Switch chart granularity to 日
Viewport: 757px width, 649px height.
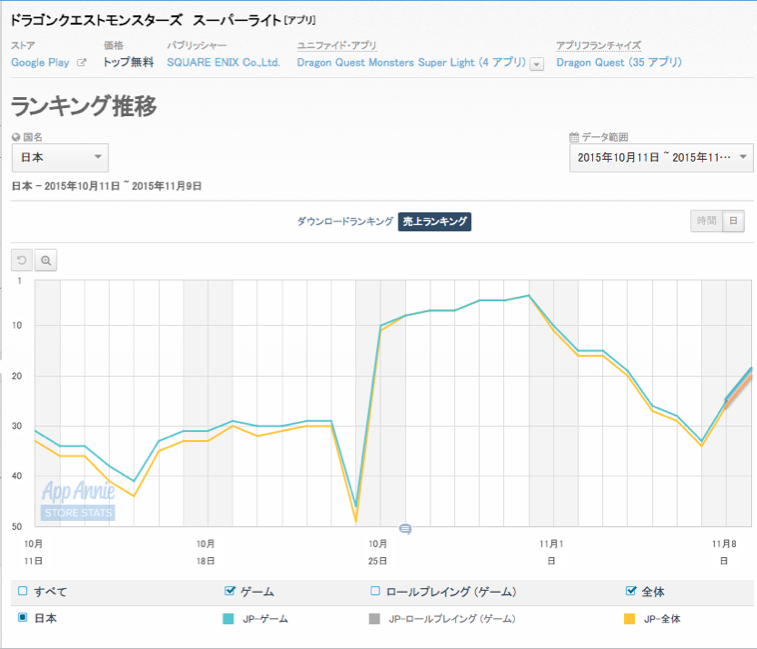click(733, 221)
